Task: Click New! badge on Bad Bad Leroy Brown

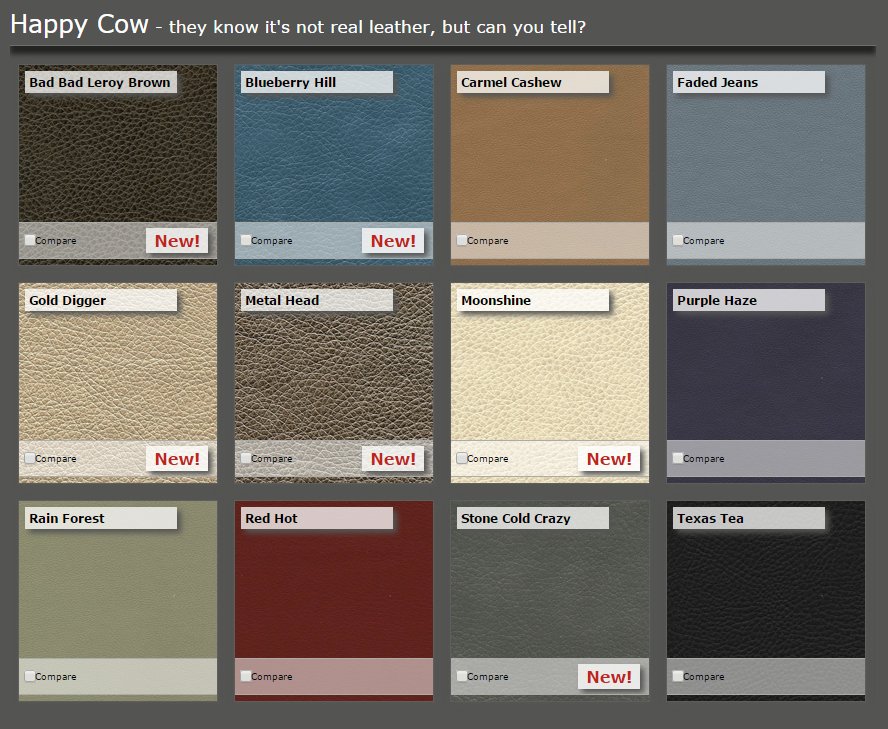Action: pos(177,241)
